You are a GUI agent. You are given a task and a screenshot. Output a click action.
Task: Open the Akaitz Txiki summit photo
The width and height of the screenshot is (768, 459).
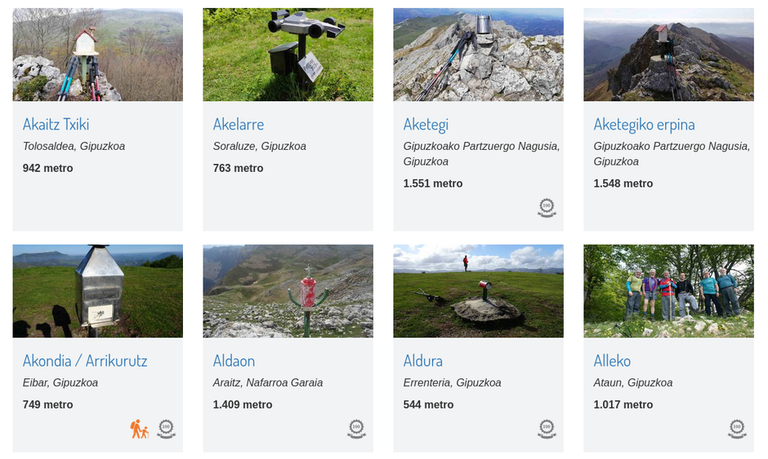(98, 55)
